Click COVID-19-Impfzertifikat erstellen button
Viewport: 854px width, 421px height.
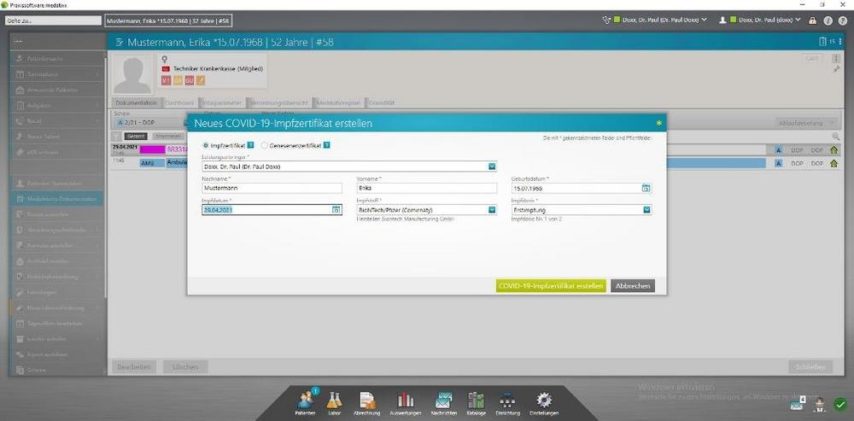(x=550, y=285)
